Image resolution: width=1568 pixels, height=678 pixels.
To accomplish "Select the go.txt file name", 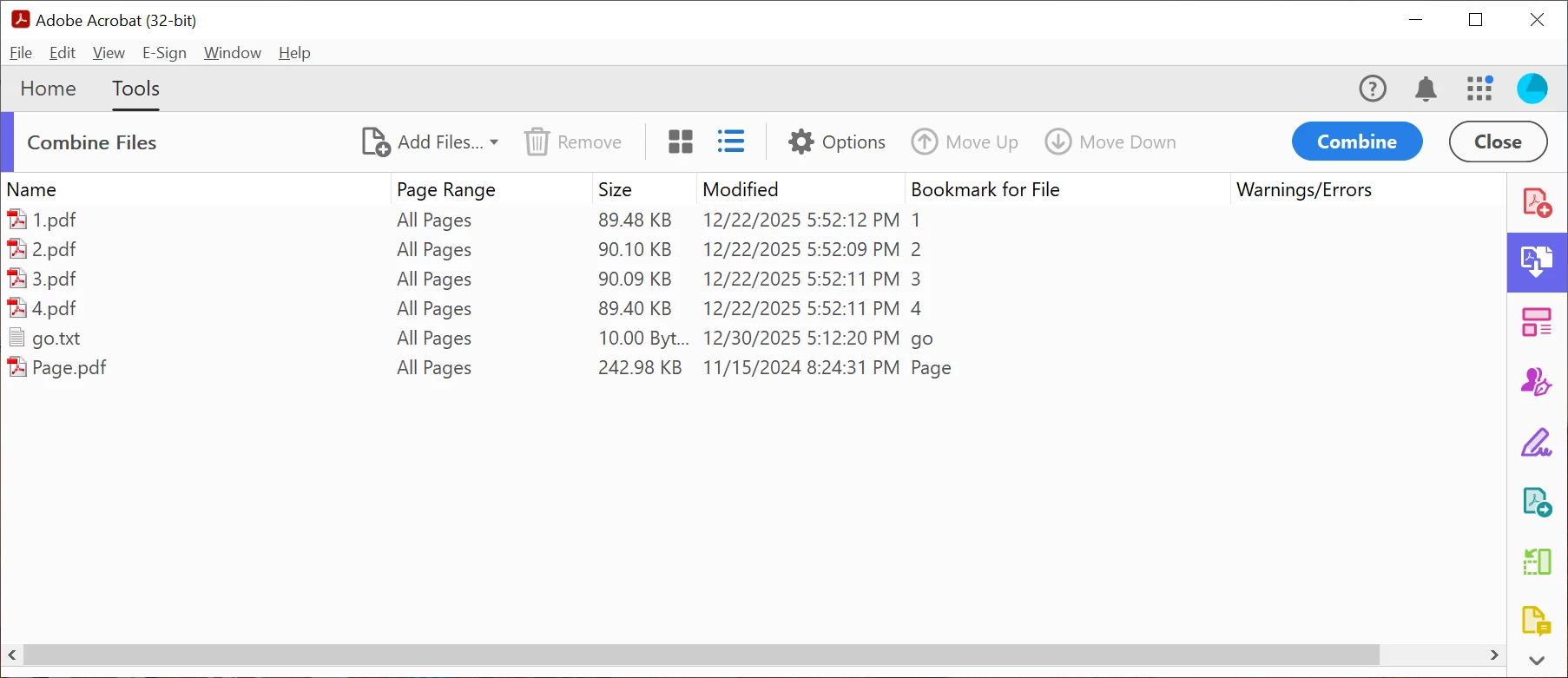I will click(x=56, y=339).
